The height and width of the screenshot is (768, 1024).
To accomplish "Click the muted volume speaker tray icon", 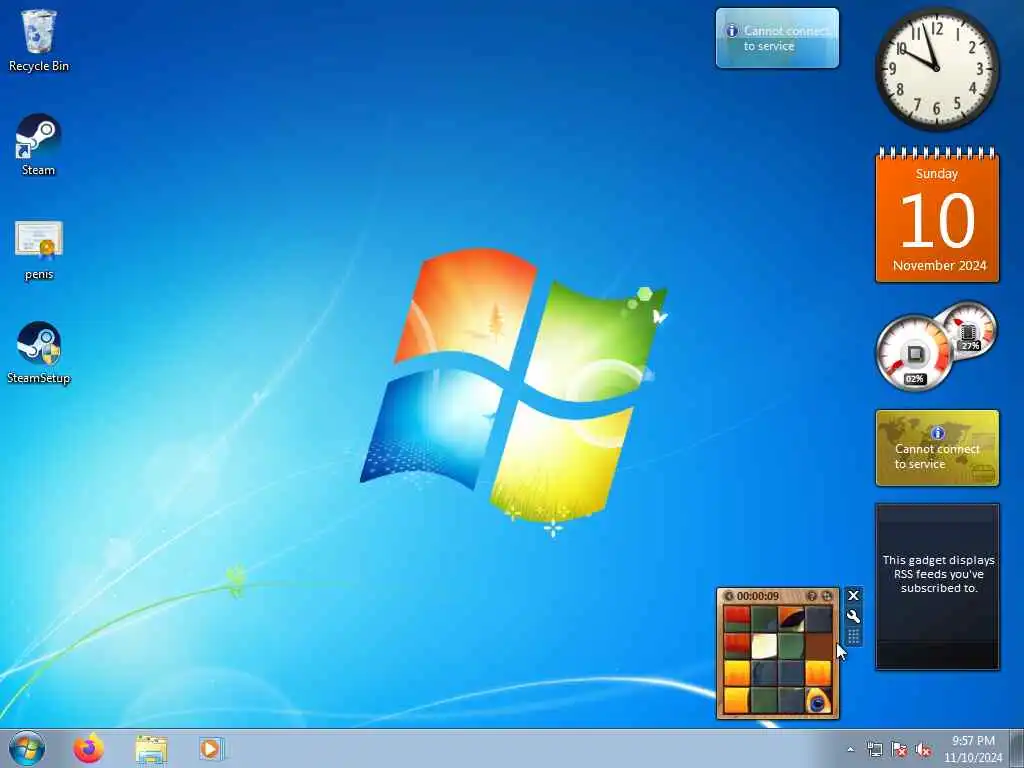I will (x=923, y=749).
